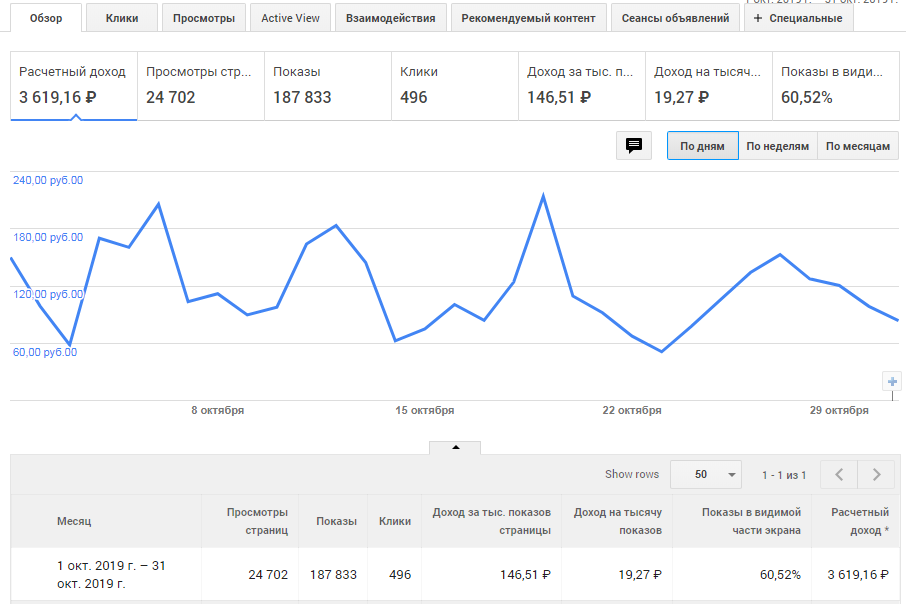Image resolution: width=906 pixels, height=604 pixels.
Task: Select the По неделям view button
Action: coord(778,146)
